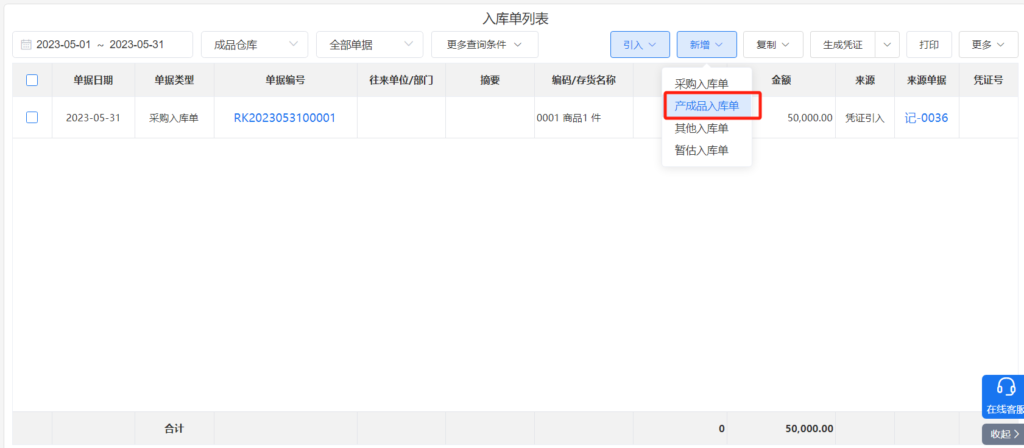Screen dimensions: 1024x448
Task: Open the 引入 import dropdown
Action: coord(640,44)
